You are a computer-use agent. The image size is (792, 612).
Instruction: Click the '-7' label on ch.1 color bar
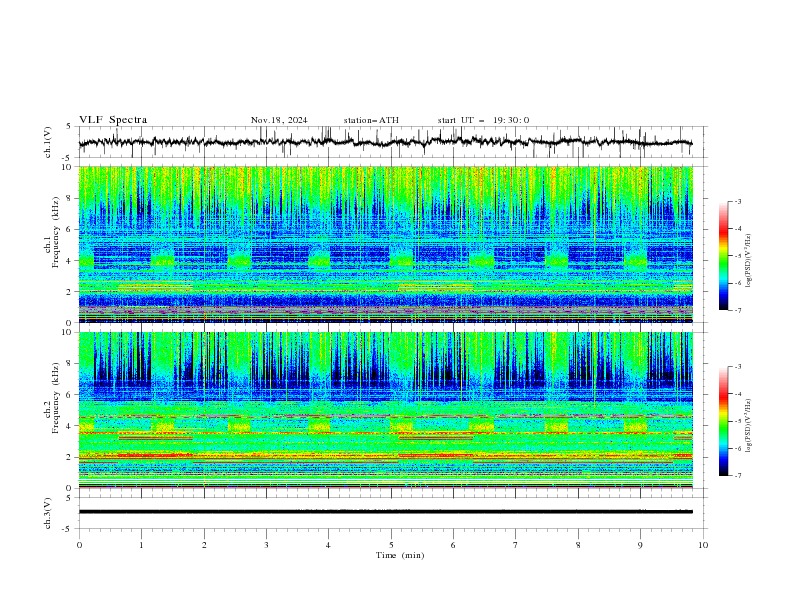tap(738, 310)
